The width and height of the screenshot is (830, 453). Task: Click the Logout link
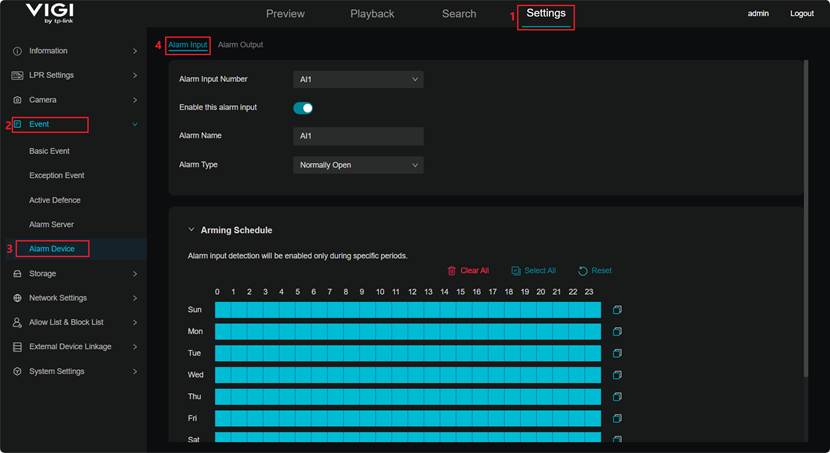tap(802, 14)
